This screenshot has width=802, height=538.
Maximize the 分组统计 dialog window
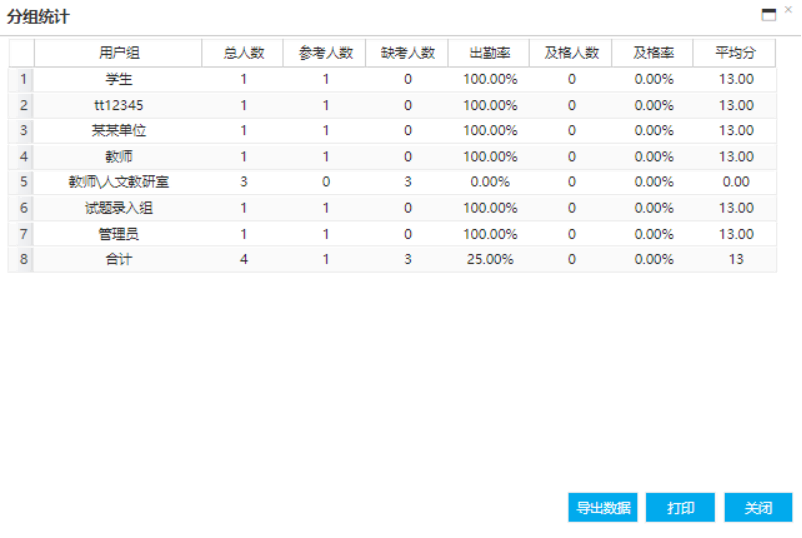click(769, 14)
